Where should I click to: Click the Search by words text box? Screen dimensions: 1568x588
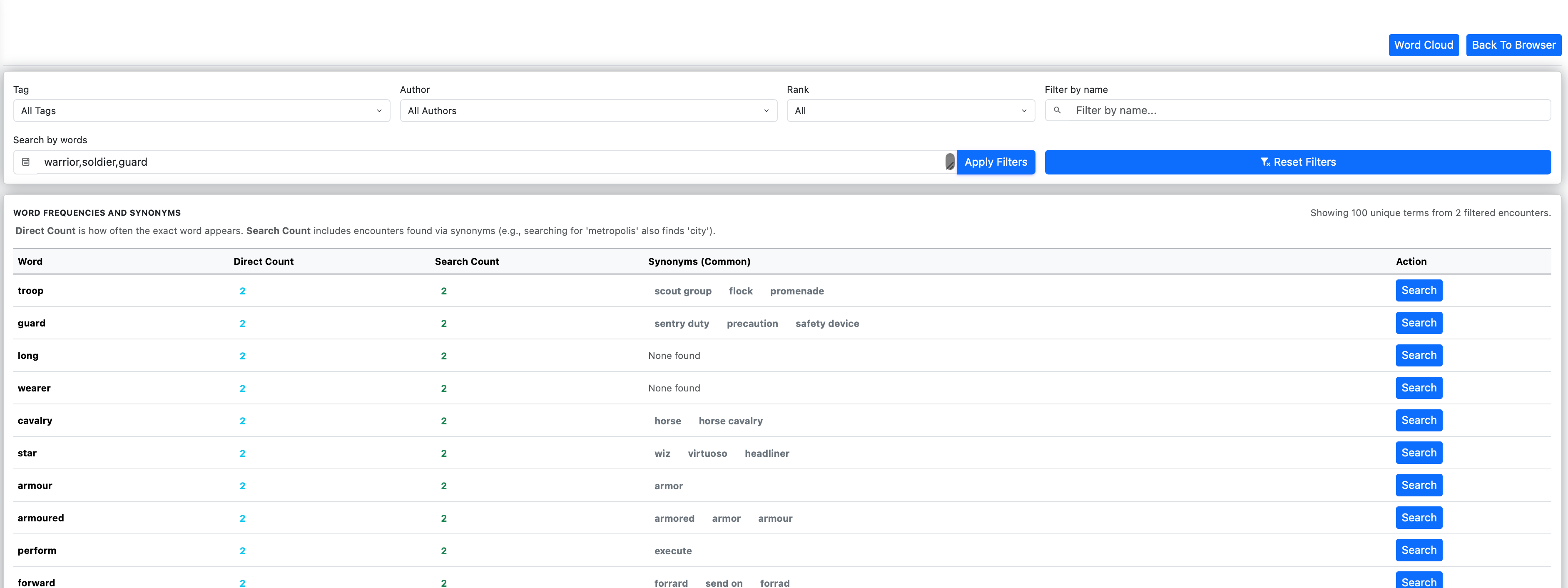coord(487,162)
